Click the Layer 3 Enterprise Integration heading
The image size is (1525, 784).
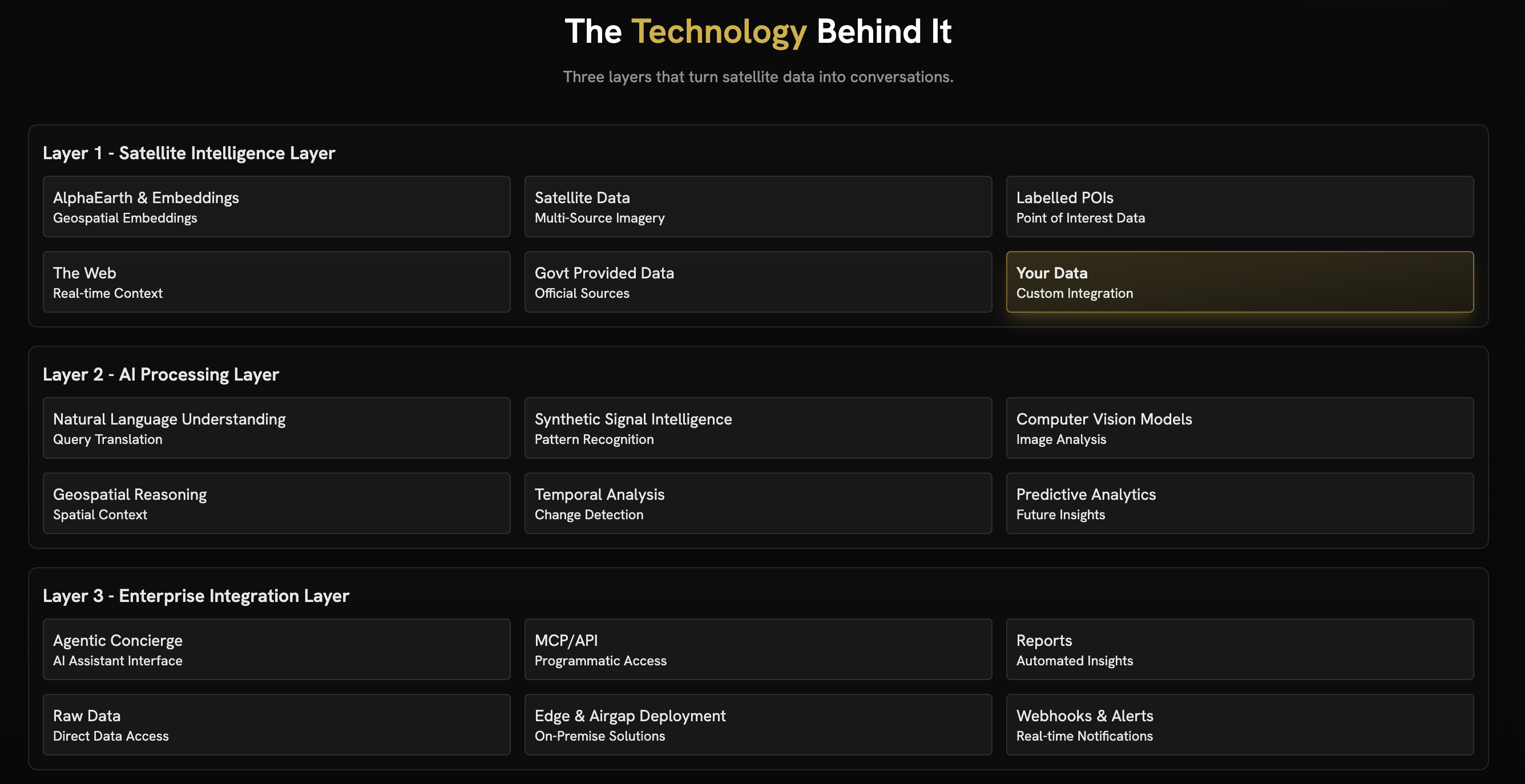coord(196,596)
